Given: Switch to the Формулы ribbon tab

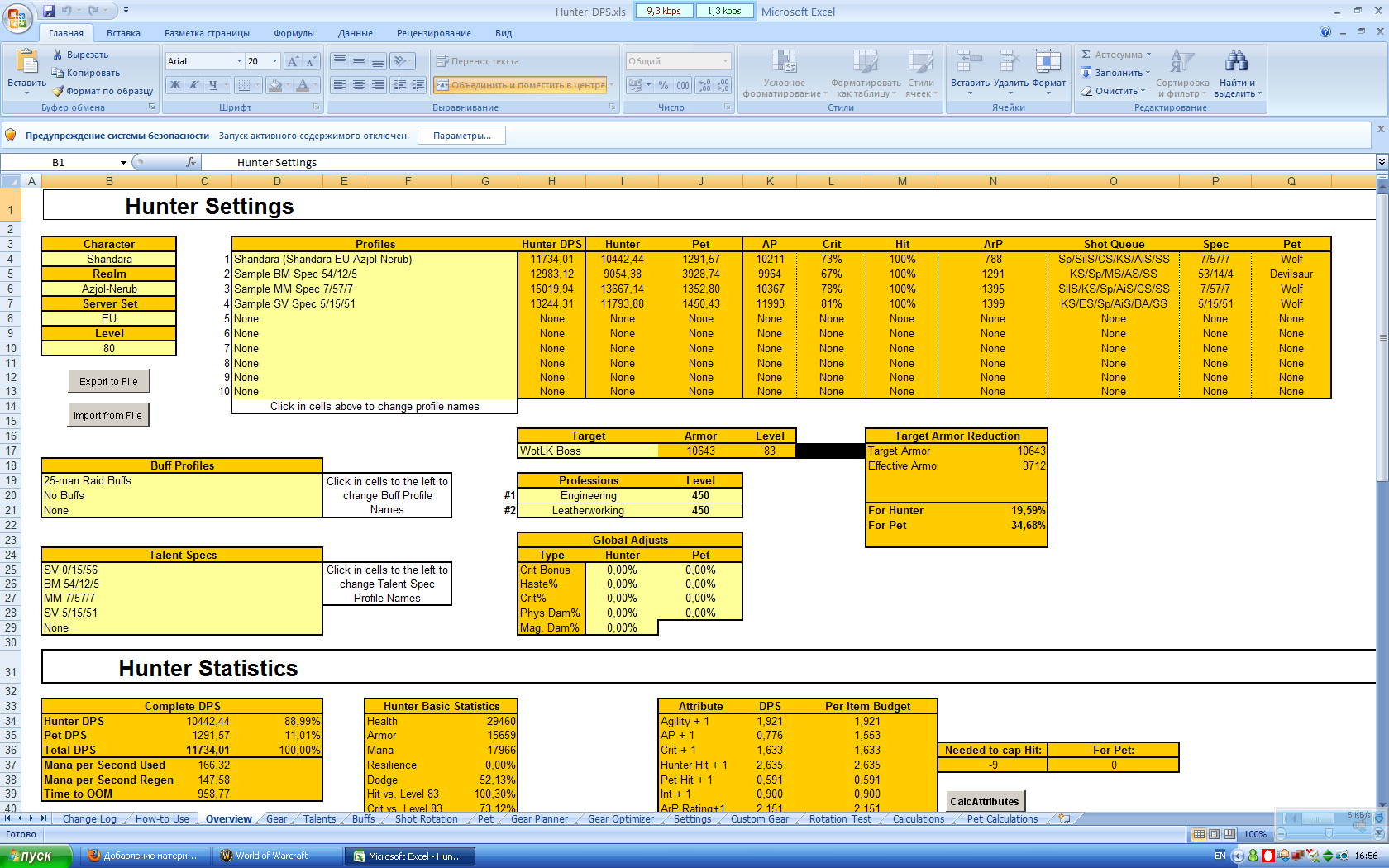Looking at the screenshot, I should 294,33.
